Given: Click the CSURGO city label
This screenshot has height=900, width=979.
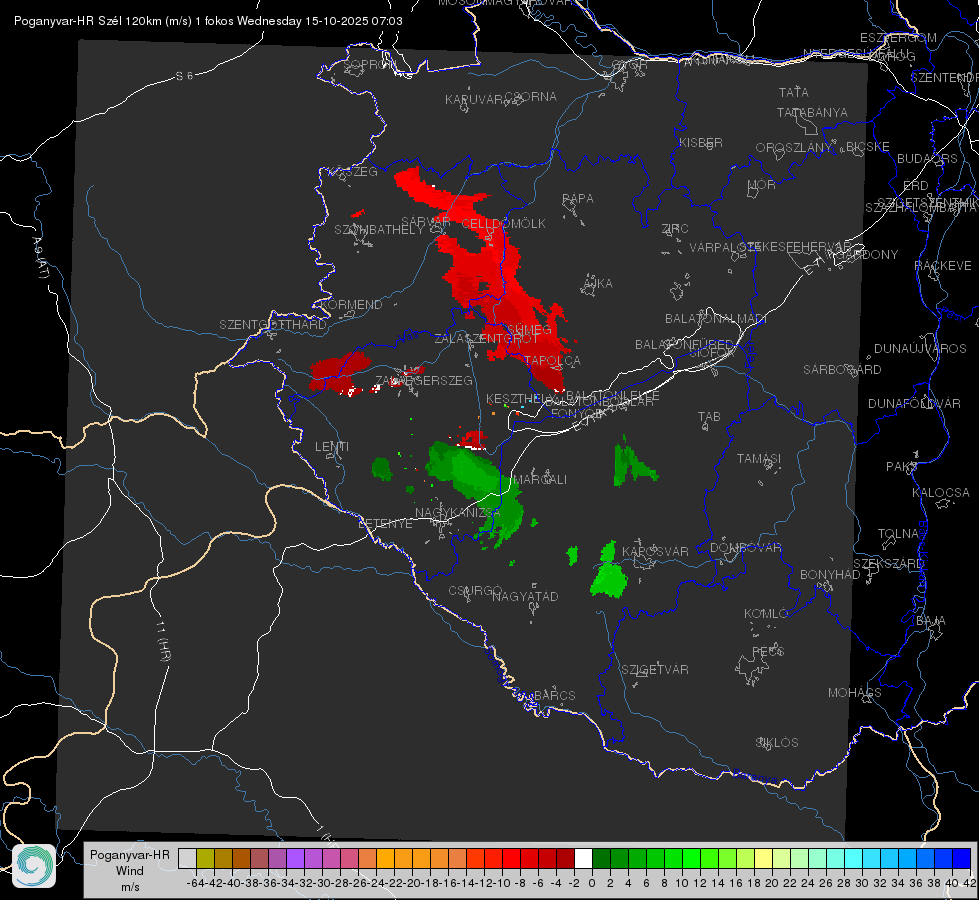Looking at the screenshot, I should 475,590.
